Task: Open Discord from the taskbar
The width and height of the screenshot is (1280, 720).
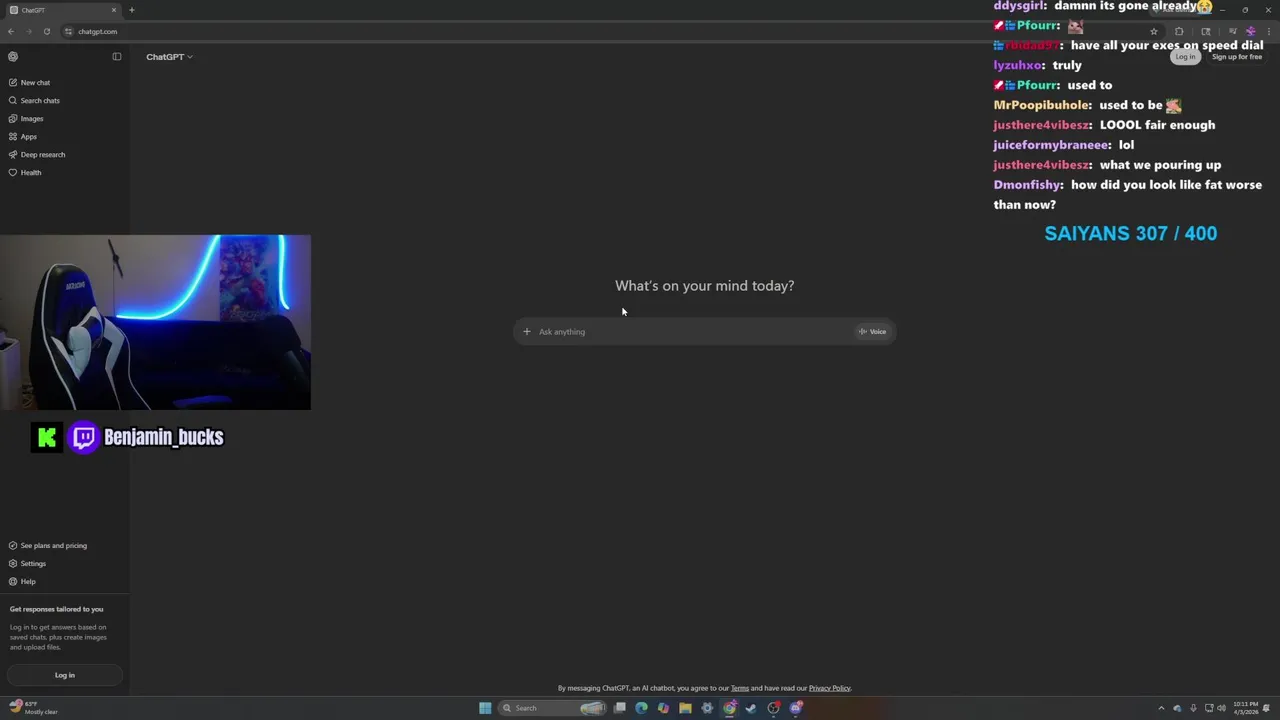Action: 796,708
